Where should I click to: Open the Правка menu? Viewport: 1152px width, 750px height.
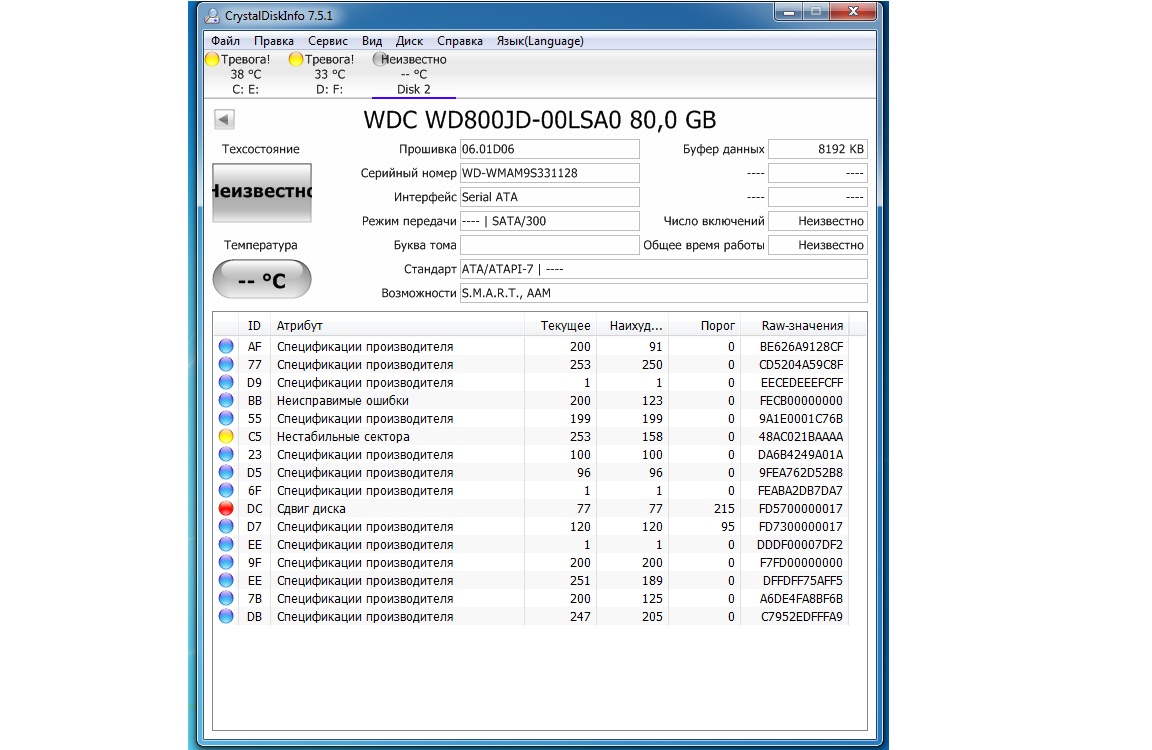coord(273,41)
